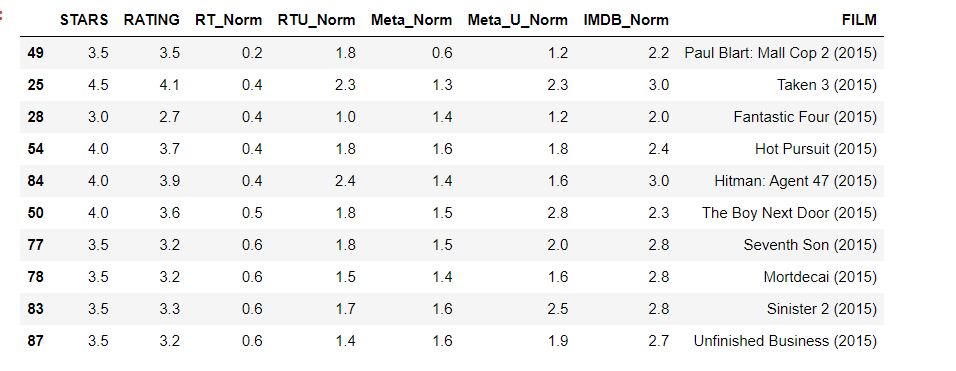Viewport: 956px width, 371px height.
Task: Select the IMDB_Norm column header
Action: point(626,20)
